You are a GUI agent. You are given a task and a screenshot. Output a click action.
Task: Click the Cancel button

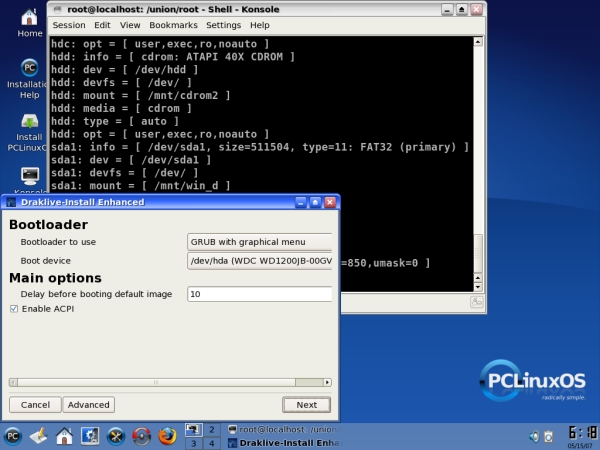pos(35,405)
